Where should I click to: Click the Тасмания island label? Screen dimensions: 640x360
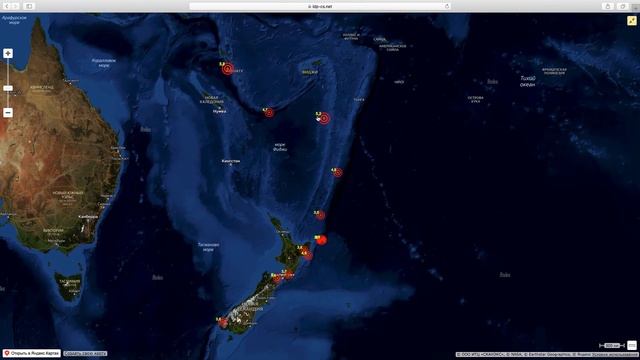coord(70,282)
